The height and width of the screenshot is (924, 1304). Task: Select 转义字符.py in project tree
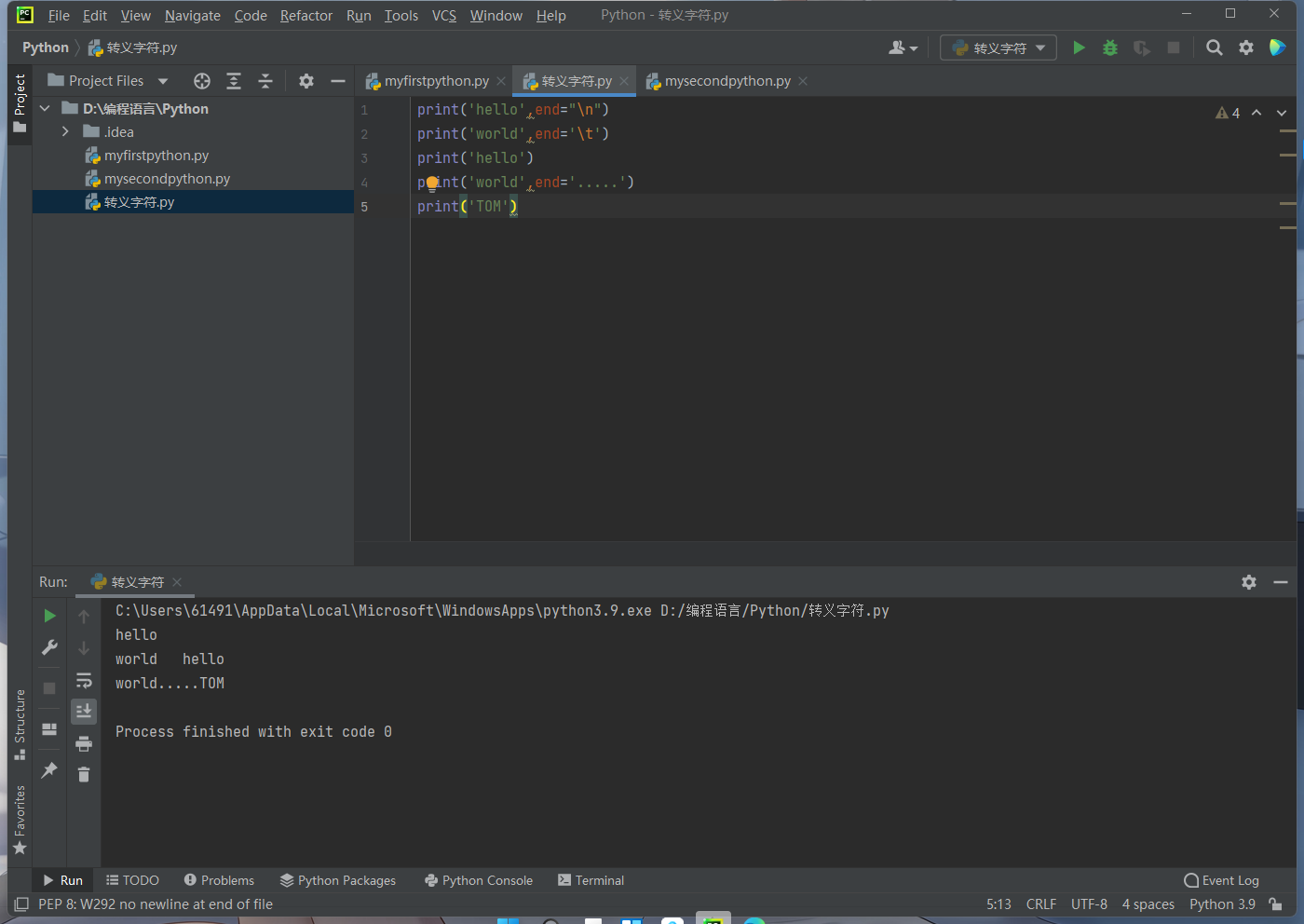click(139, 202)
